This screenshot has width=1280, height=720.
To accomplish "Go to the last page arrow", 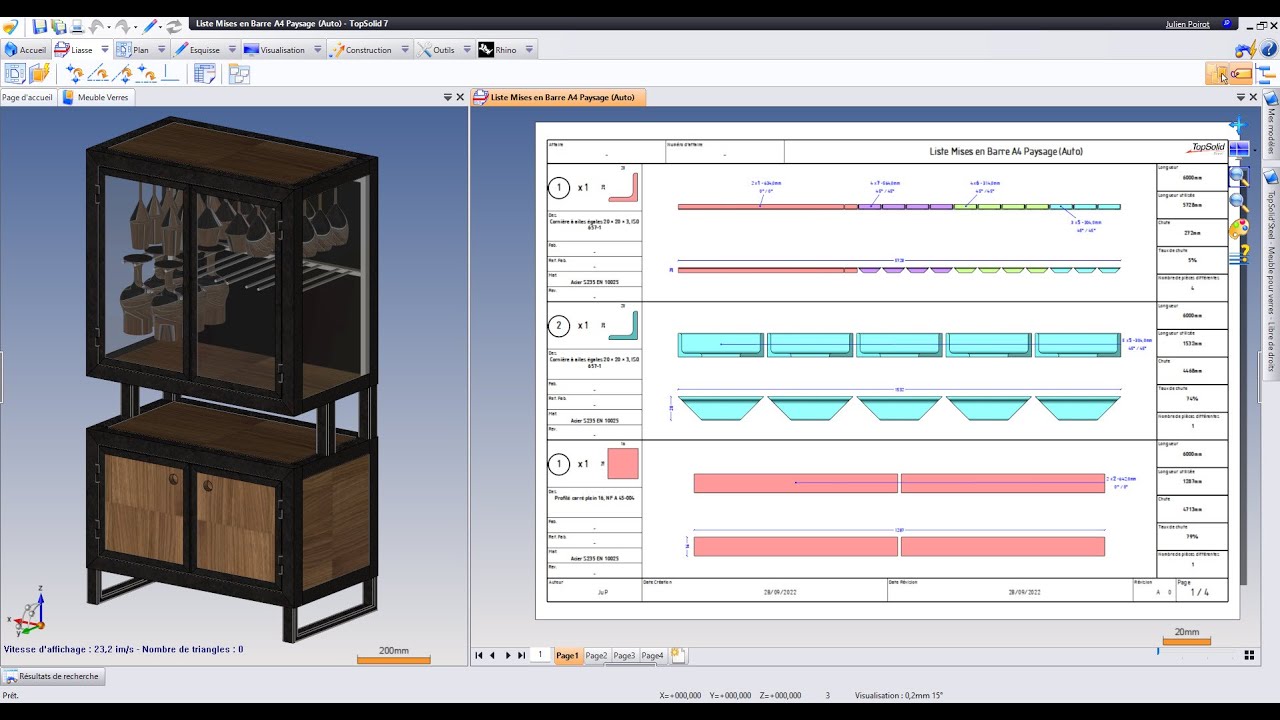I will coord(521,655).
